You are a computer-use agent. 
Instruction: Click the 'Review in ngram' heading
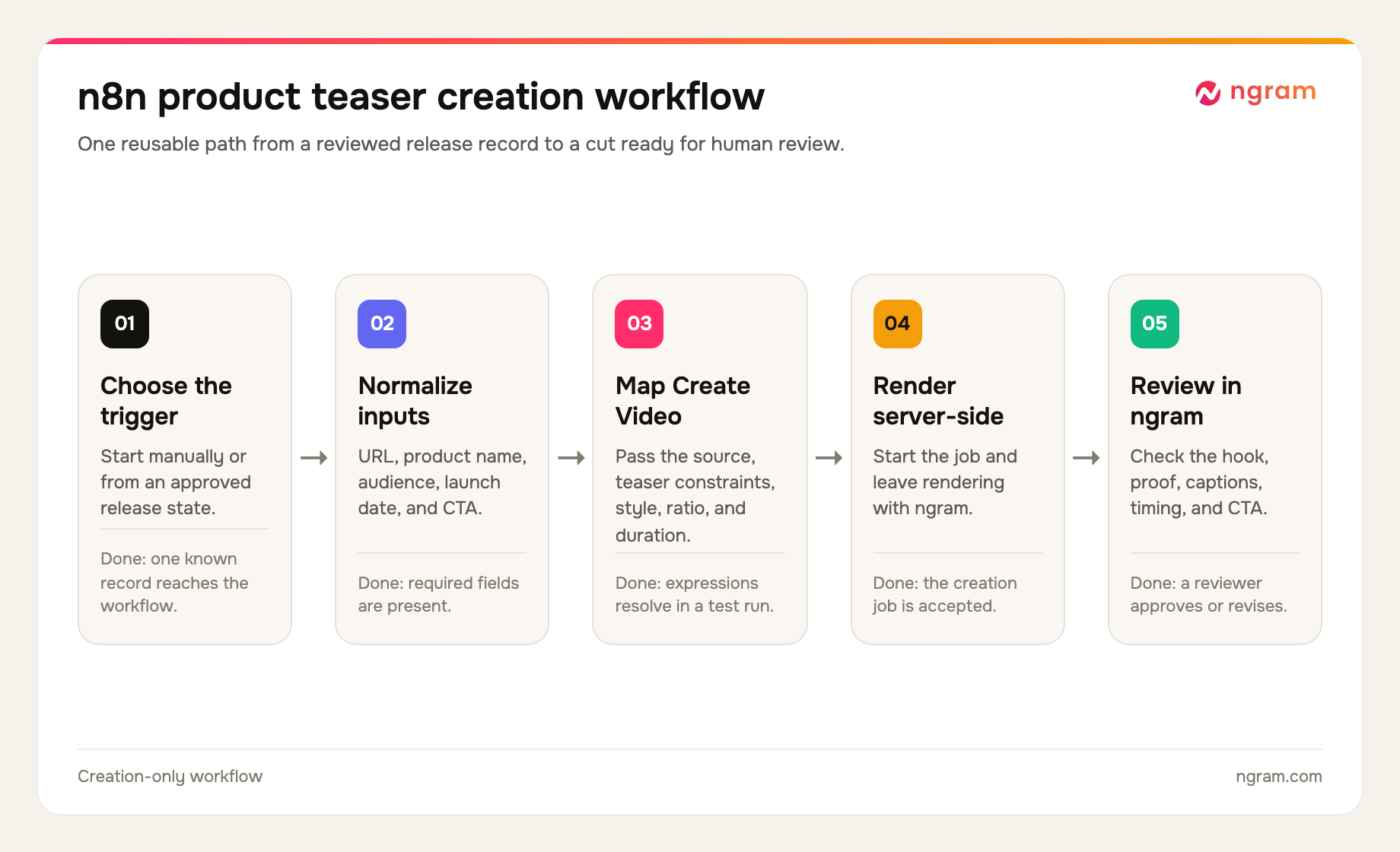click(1185, 401)
